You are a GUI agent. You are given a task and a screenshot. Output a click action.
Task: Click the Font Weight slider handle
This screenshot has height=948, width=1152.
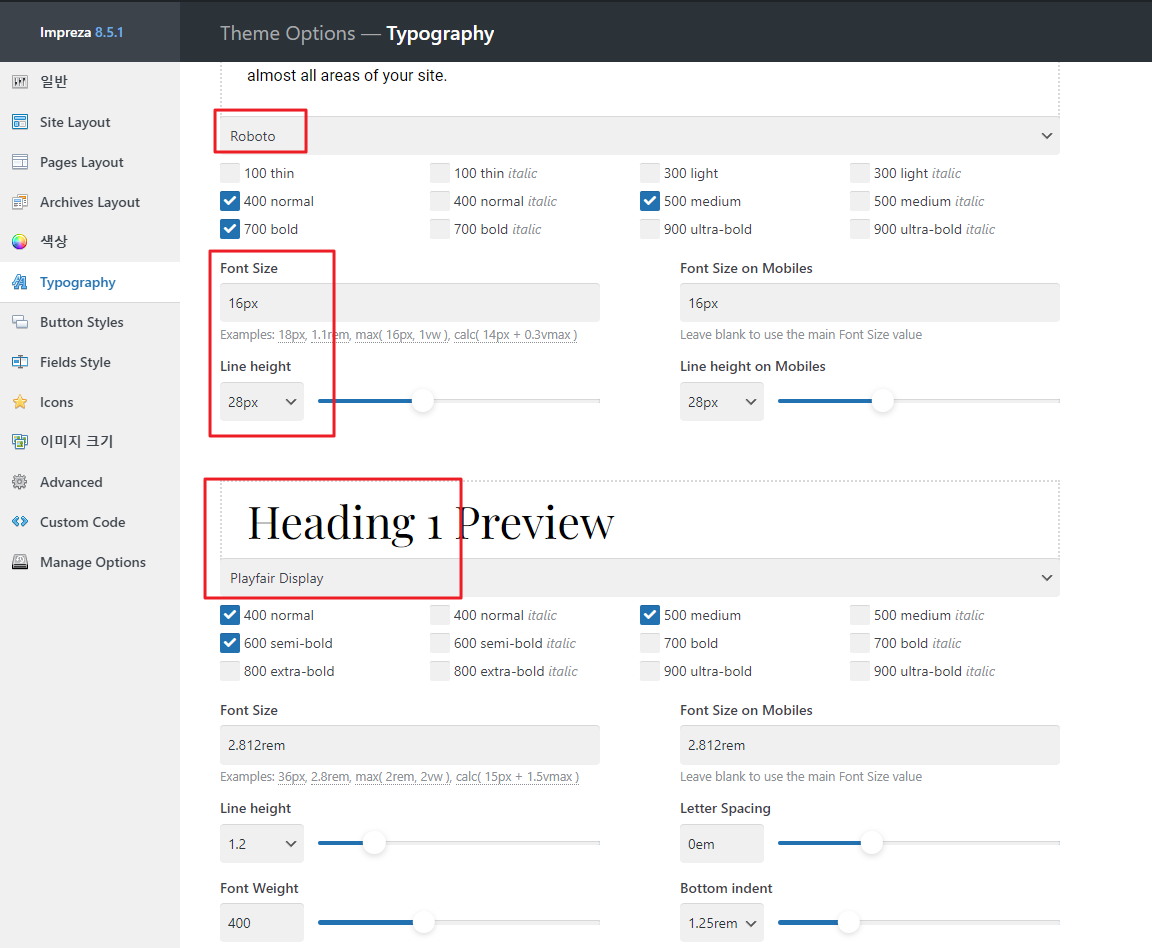pyautogui.click(x=424, y=922)
